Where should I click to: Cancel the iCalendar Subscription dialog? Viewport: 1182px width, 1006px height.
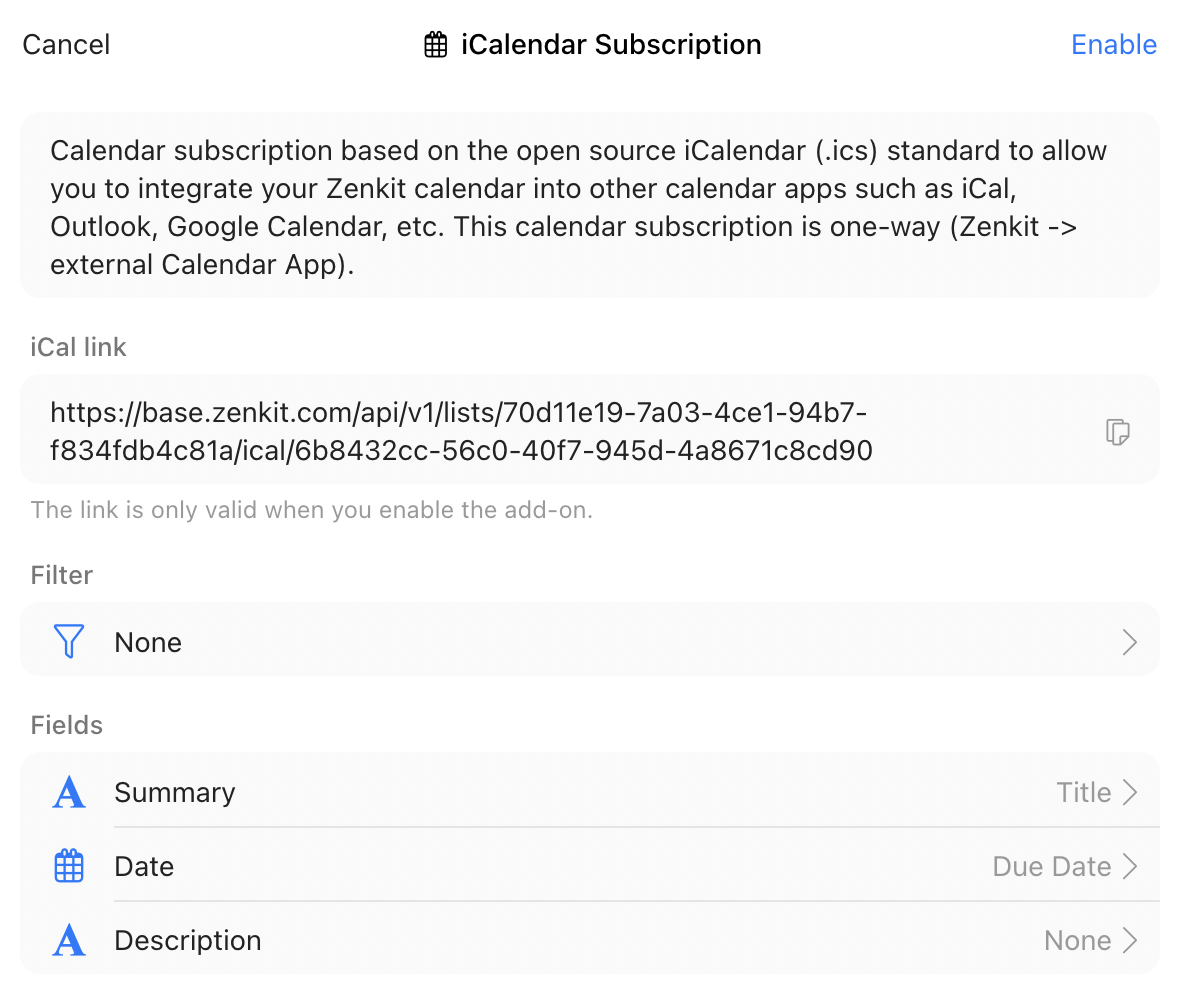click(x=66, y=44)
